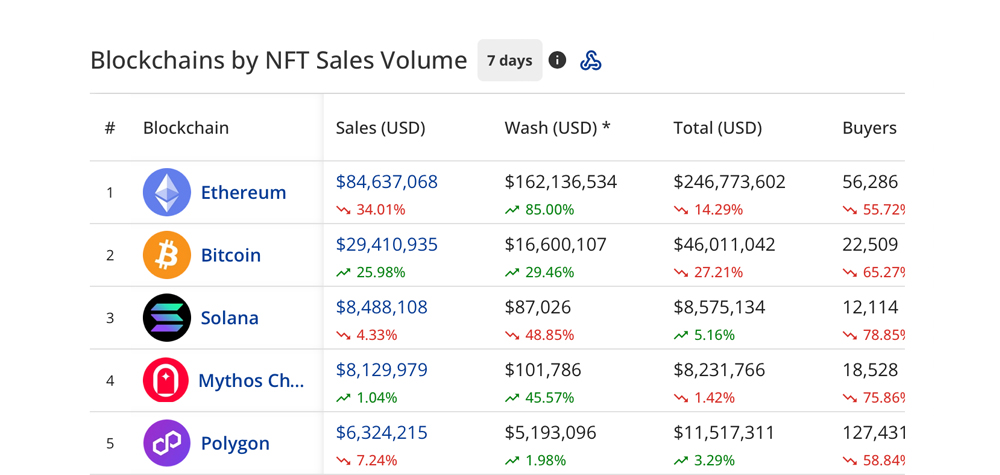Image resolution: width=1000 pixels, height=475 pixels.
Task: Click Polygon total value $11,517,311
Action: [724, 433]
